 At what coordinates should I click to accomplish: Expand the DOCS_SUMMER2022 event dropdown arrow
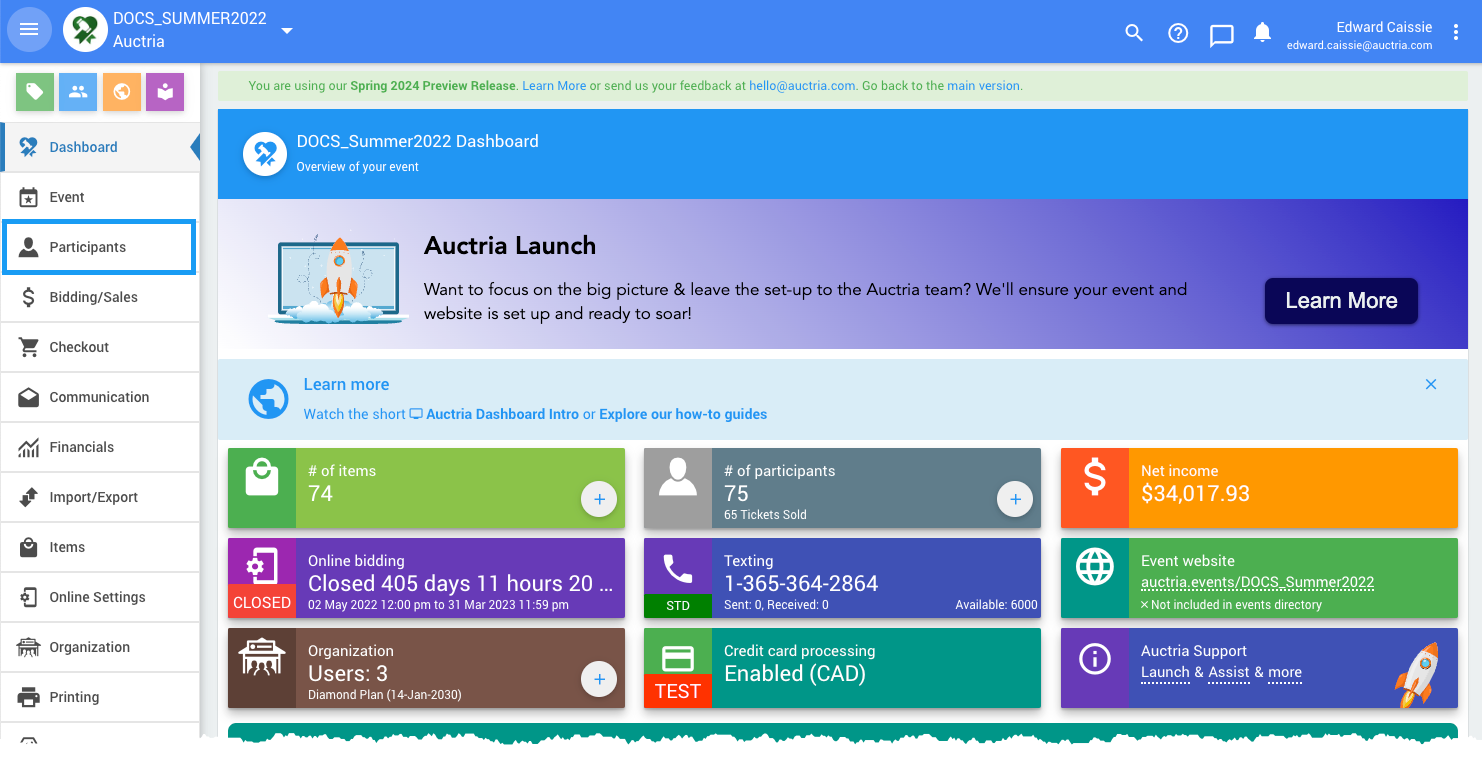tap(287, 31)
